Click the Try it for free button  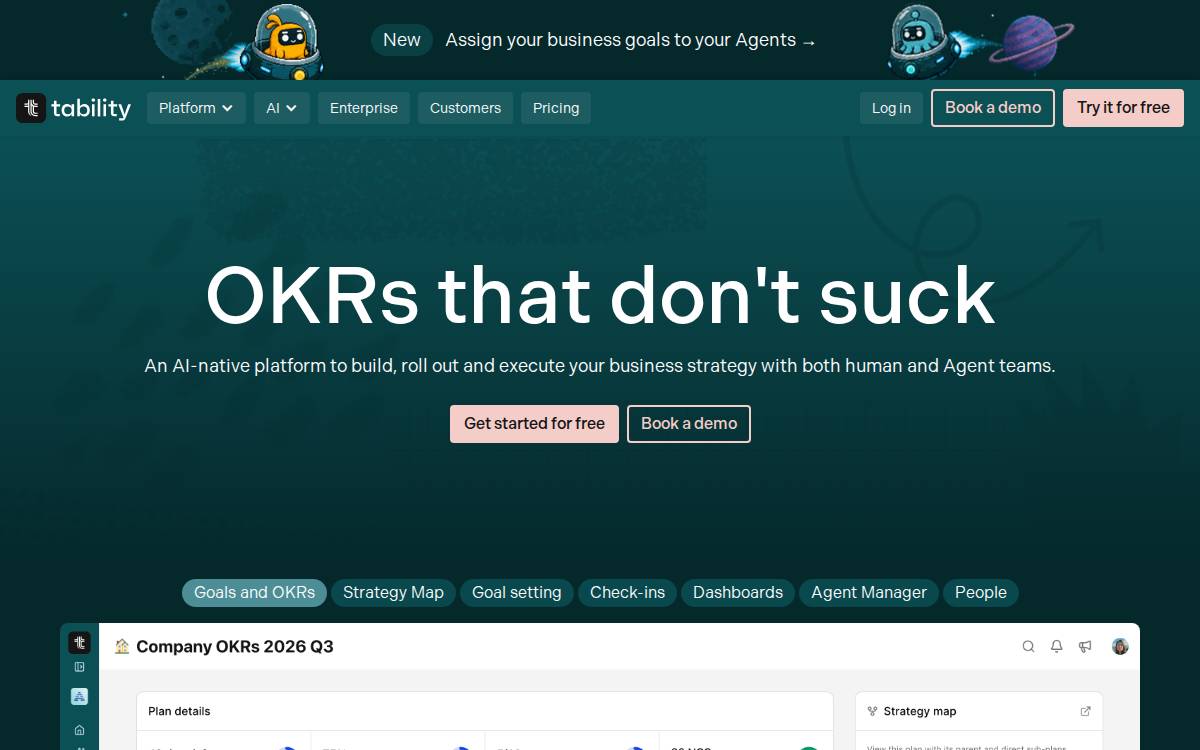pyautogui.click(x=1123, y=108)
